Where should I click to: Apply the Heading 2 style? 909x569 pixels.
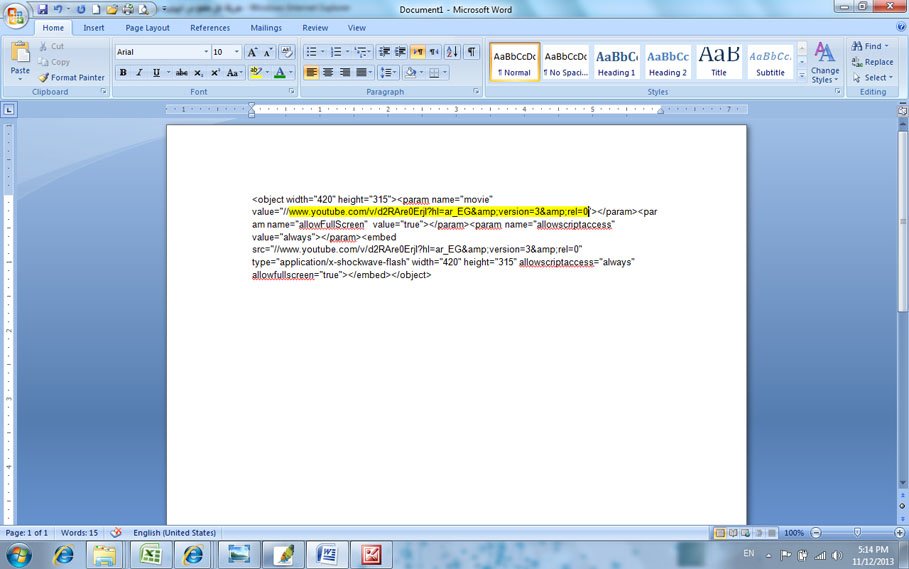click(x=667, y=61)
